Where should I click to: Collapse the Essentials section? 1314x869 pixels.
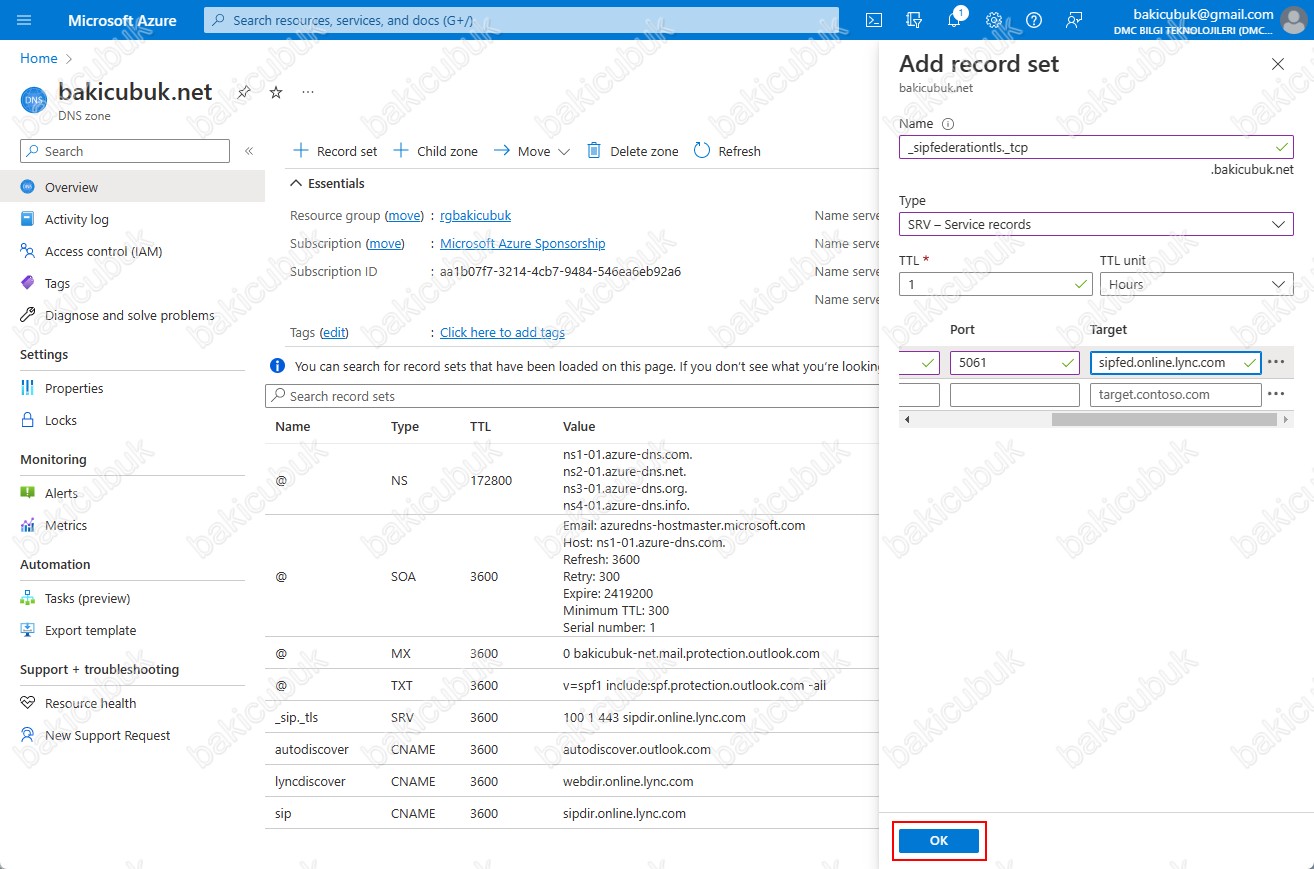pos(296,183)
